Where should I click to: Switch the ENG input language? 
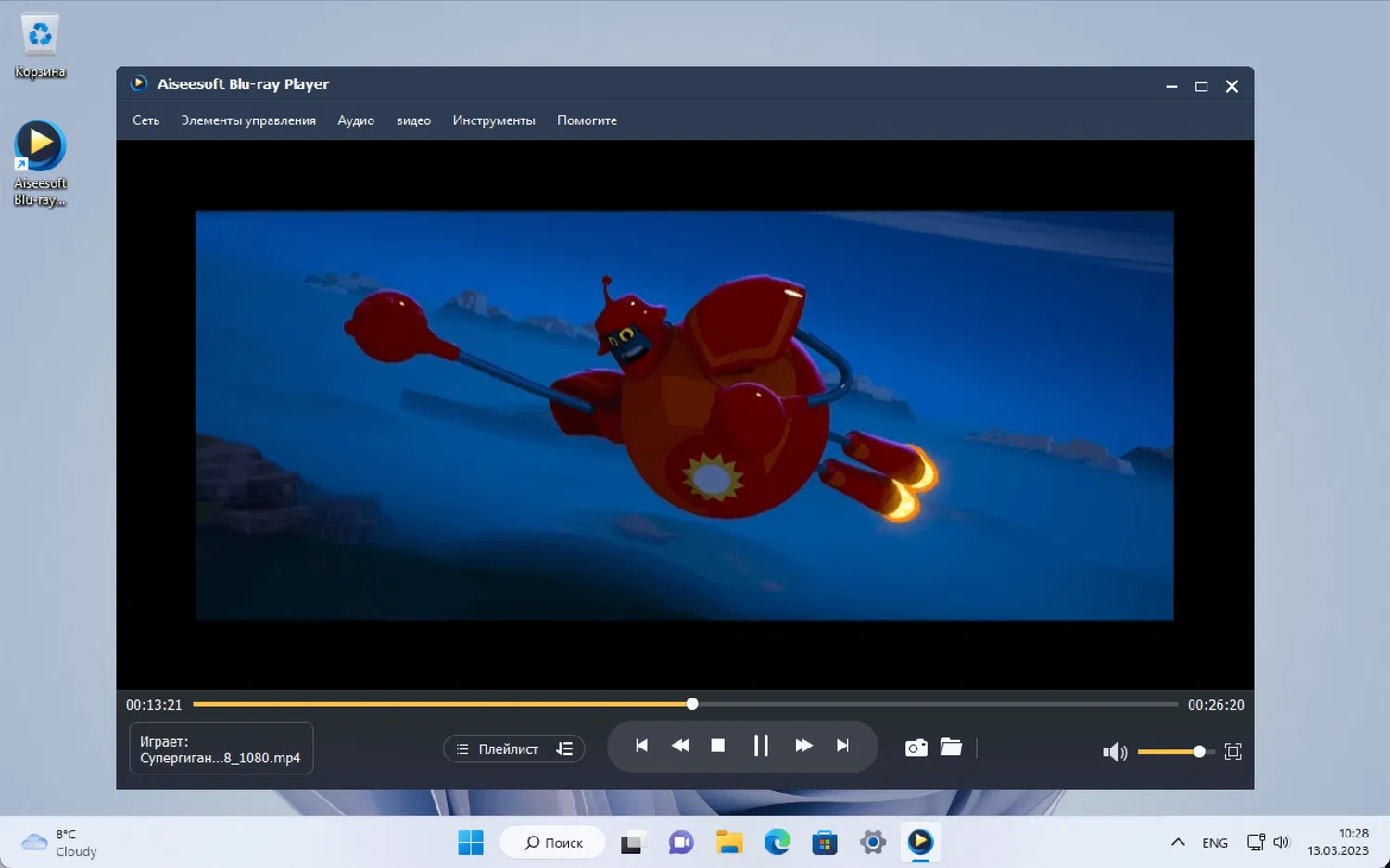click(x=1215, y=843)
